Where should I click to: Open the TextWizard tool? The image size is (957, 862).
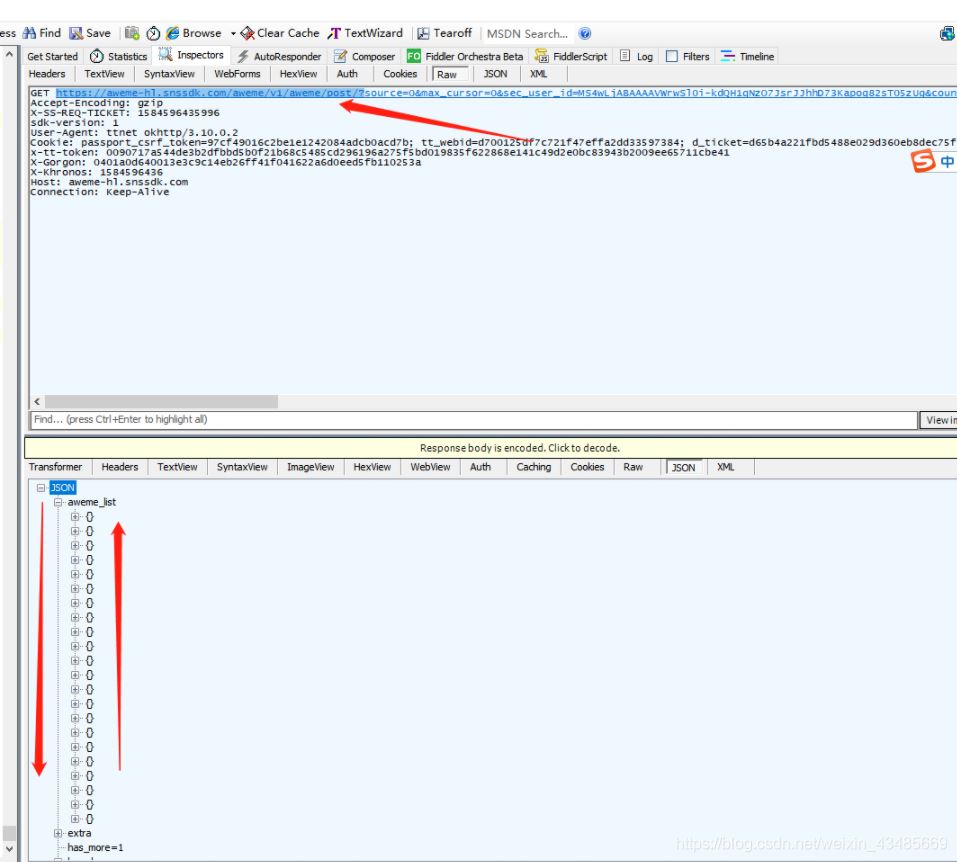click(366, 33)
